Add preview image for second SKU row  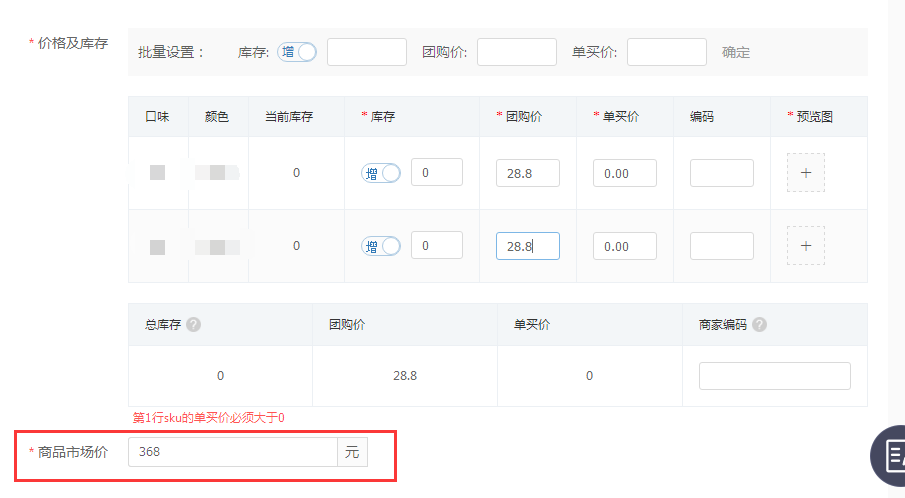coord(805,246)
